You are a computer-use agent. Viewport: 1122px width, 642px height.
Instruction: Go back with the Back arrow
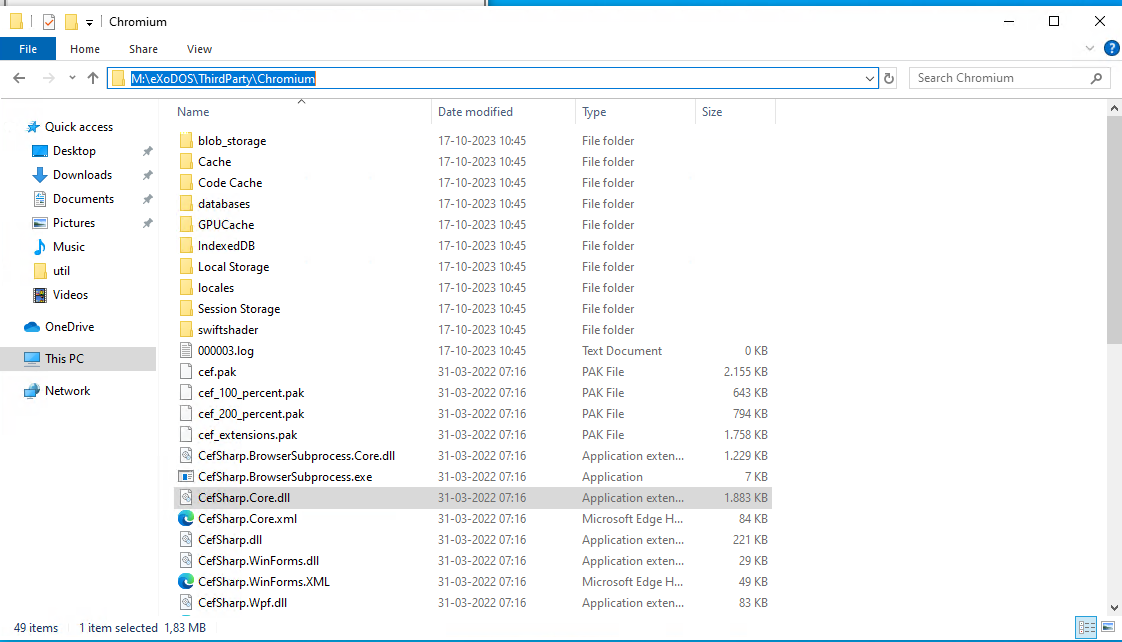(x=19, y=78)
